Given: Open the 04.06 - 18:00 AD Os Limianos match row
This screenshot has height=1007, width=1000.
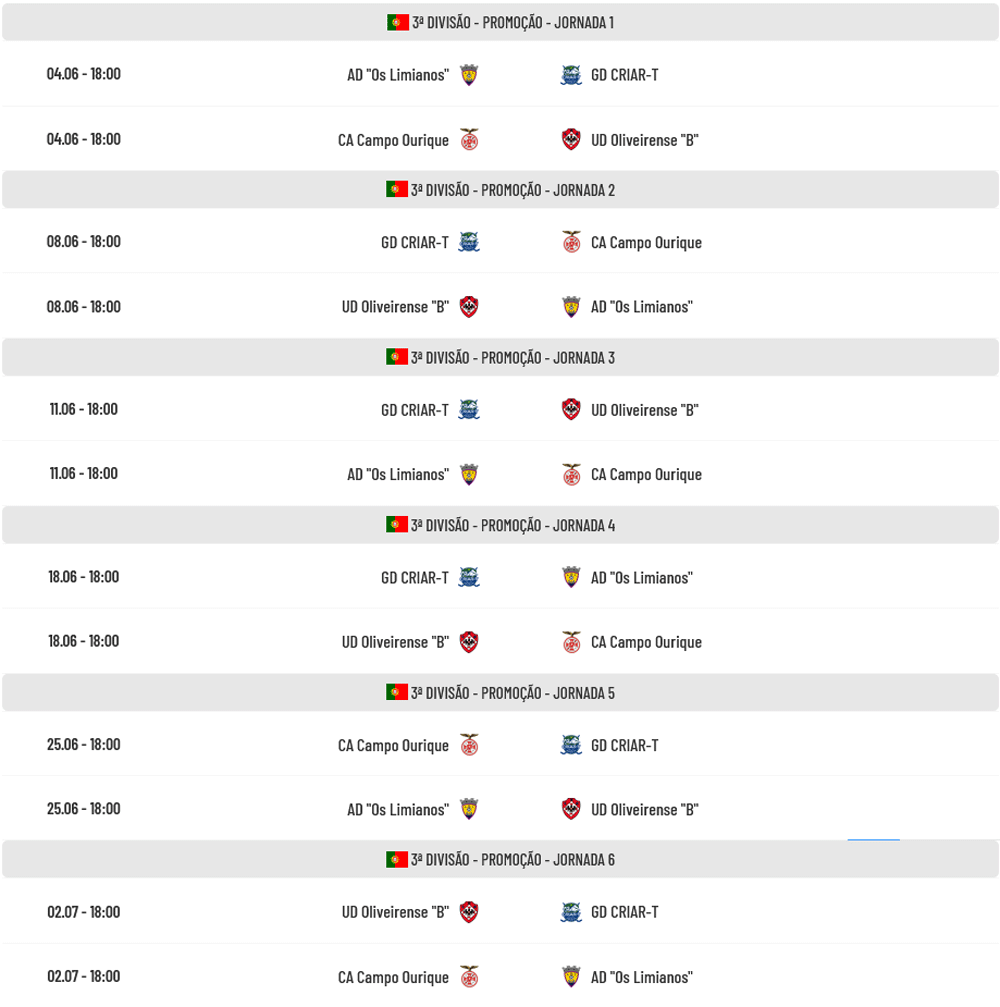Looking at the screenshot, I should click(500, 74).
